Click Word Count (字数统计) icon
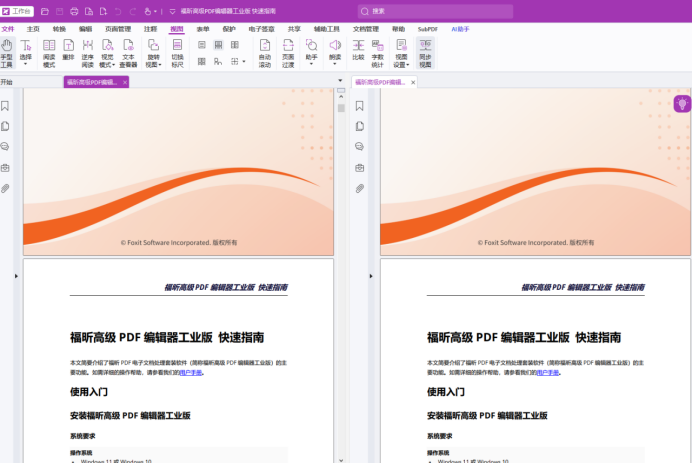This screenshot has width=693, height=463. [x=377, y=53]
